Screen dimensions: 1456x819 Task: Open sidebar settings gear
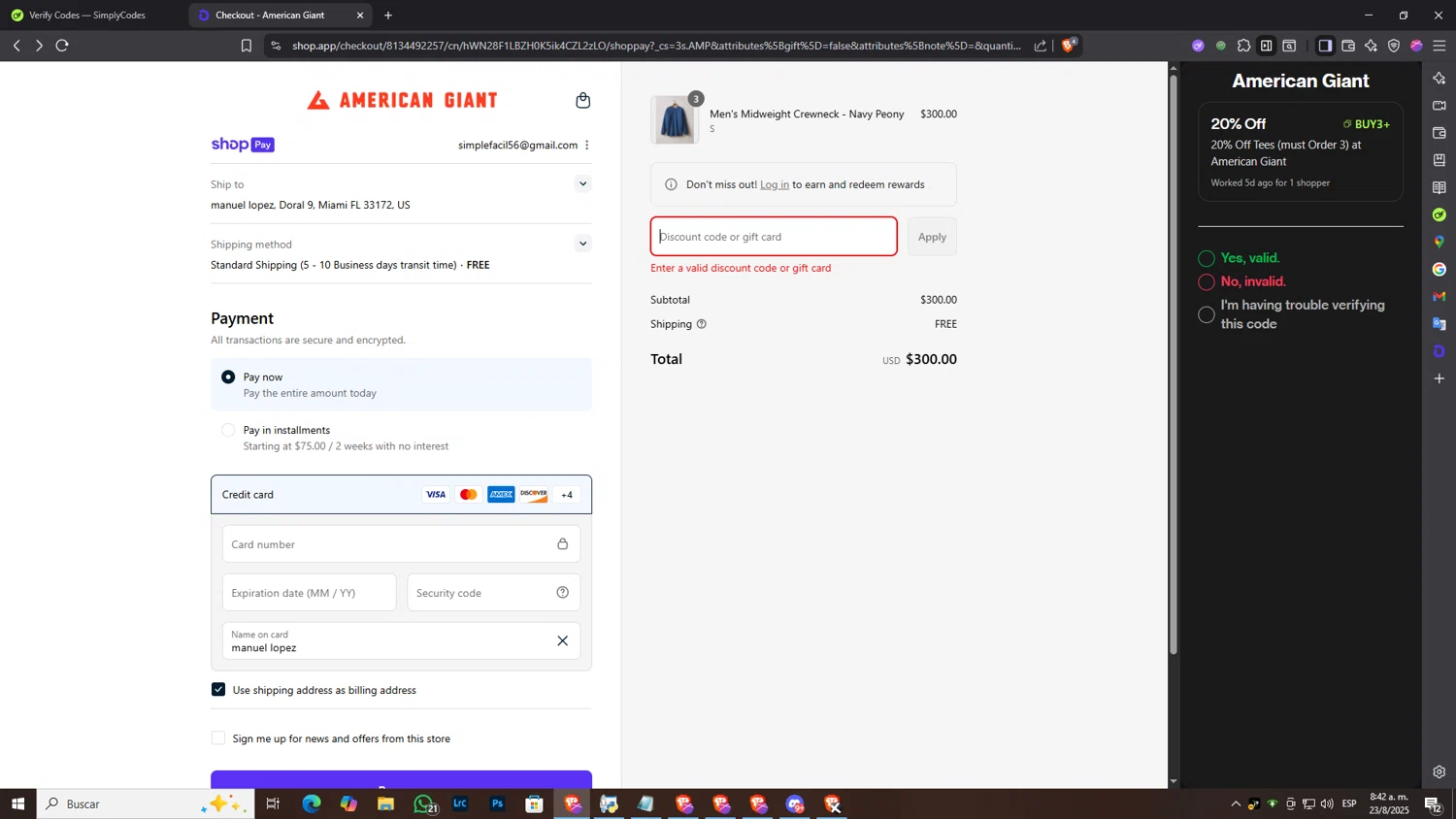[1439, 772]
